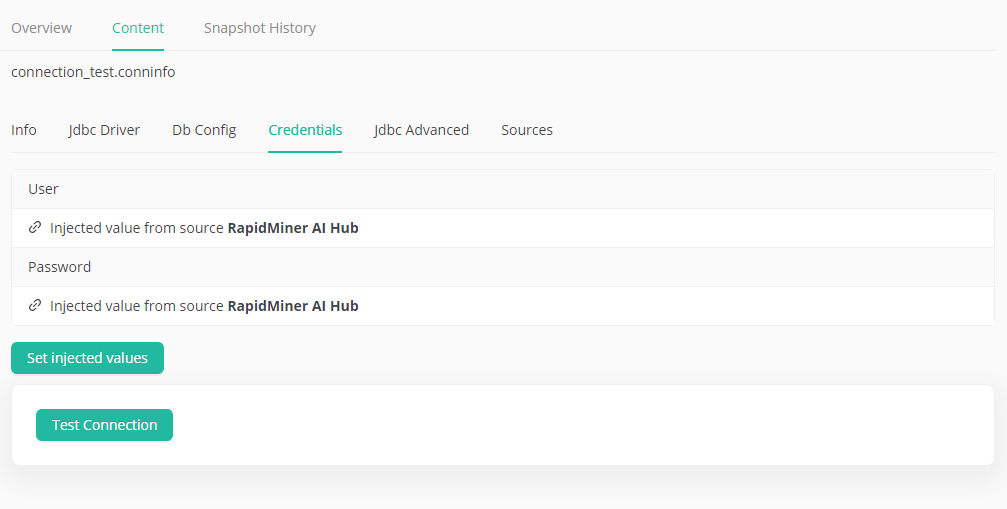Open the Jdbc Advanced sub-tab
The image size is (1007, 509).
pyautogui.click(x=421, y=130)
